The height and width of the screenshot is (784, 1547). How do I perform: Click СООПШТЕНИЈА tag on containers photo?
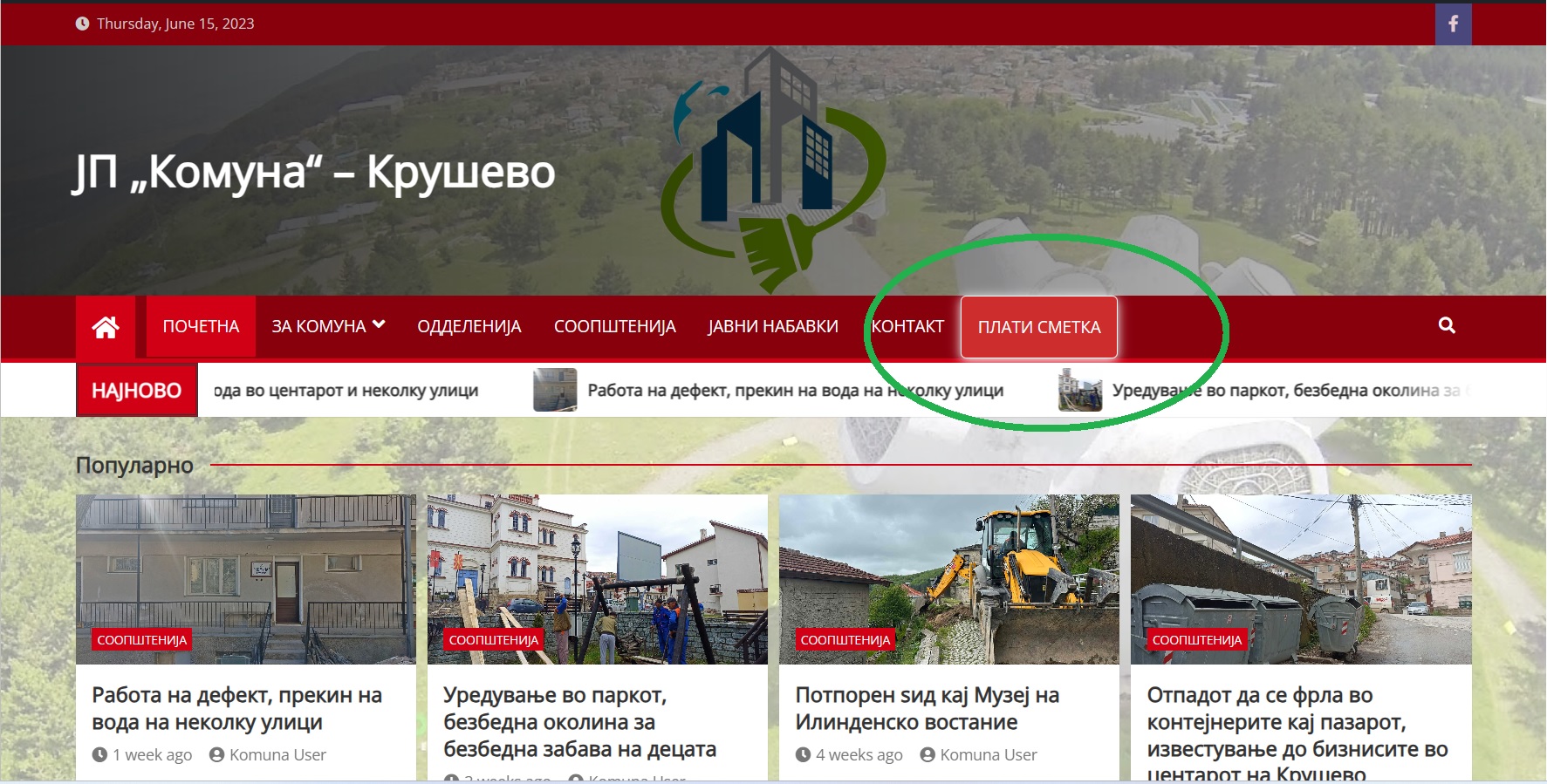(1196, 639)
